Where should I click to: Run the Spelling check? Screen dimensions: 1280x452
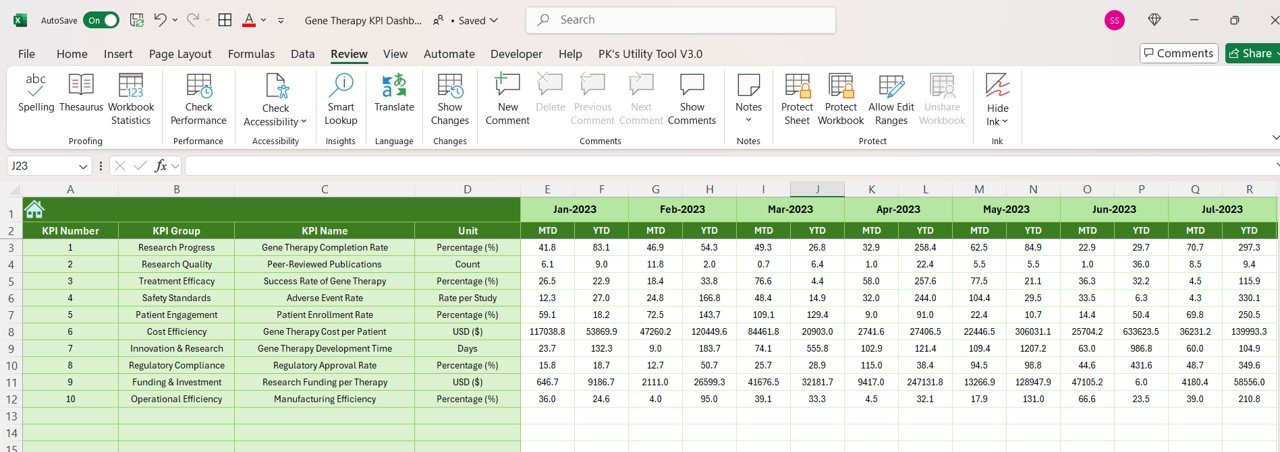point(36,93)
